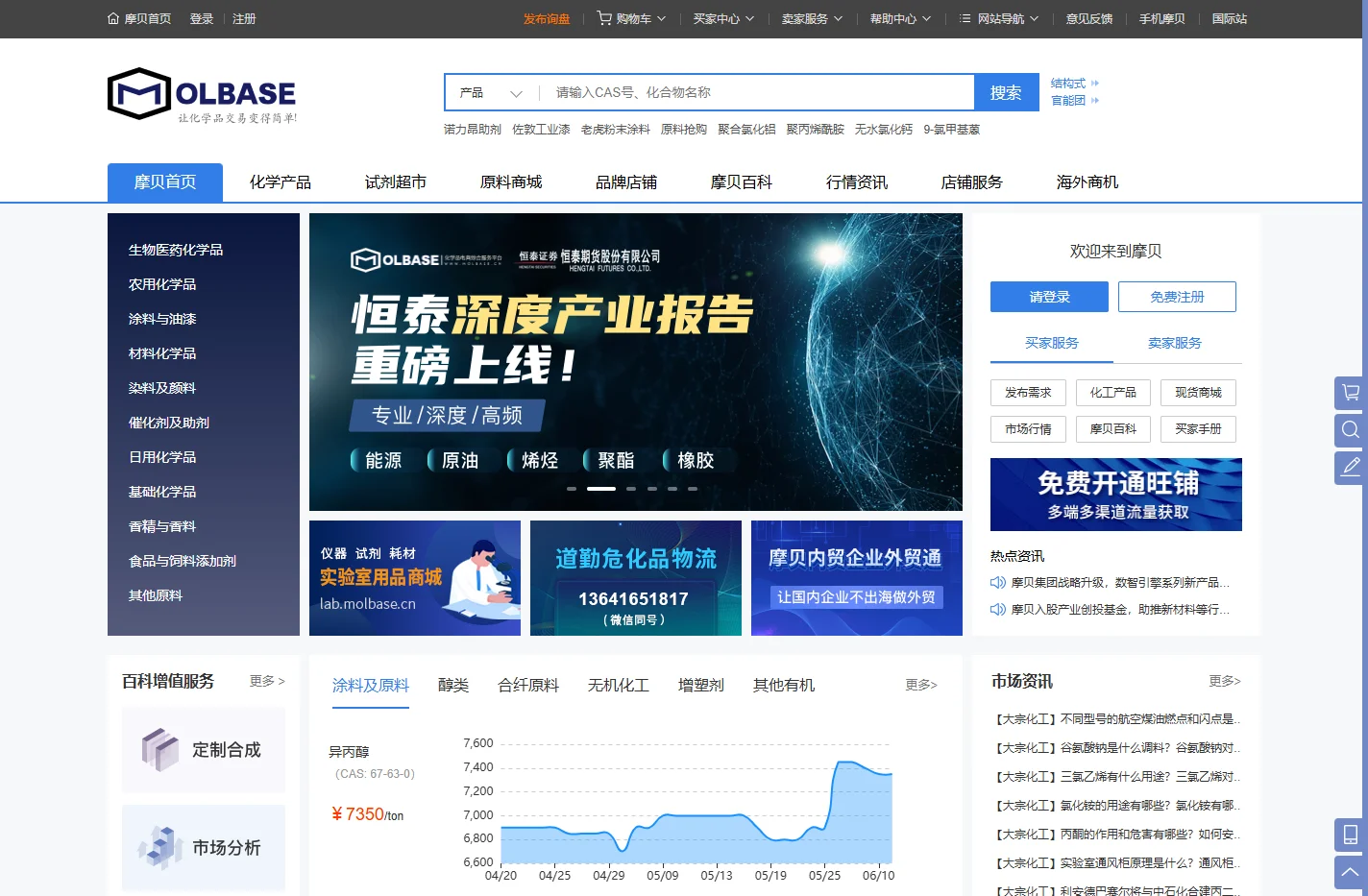Click the speaker icon beside 摩贝集团战略升级 news

(998, 582)
